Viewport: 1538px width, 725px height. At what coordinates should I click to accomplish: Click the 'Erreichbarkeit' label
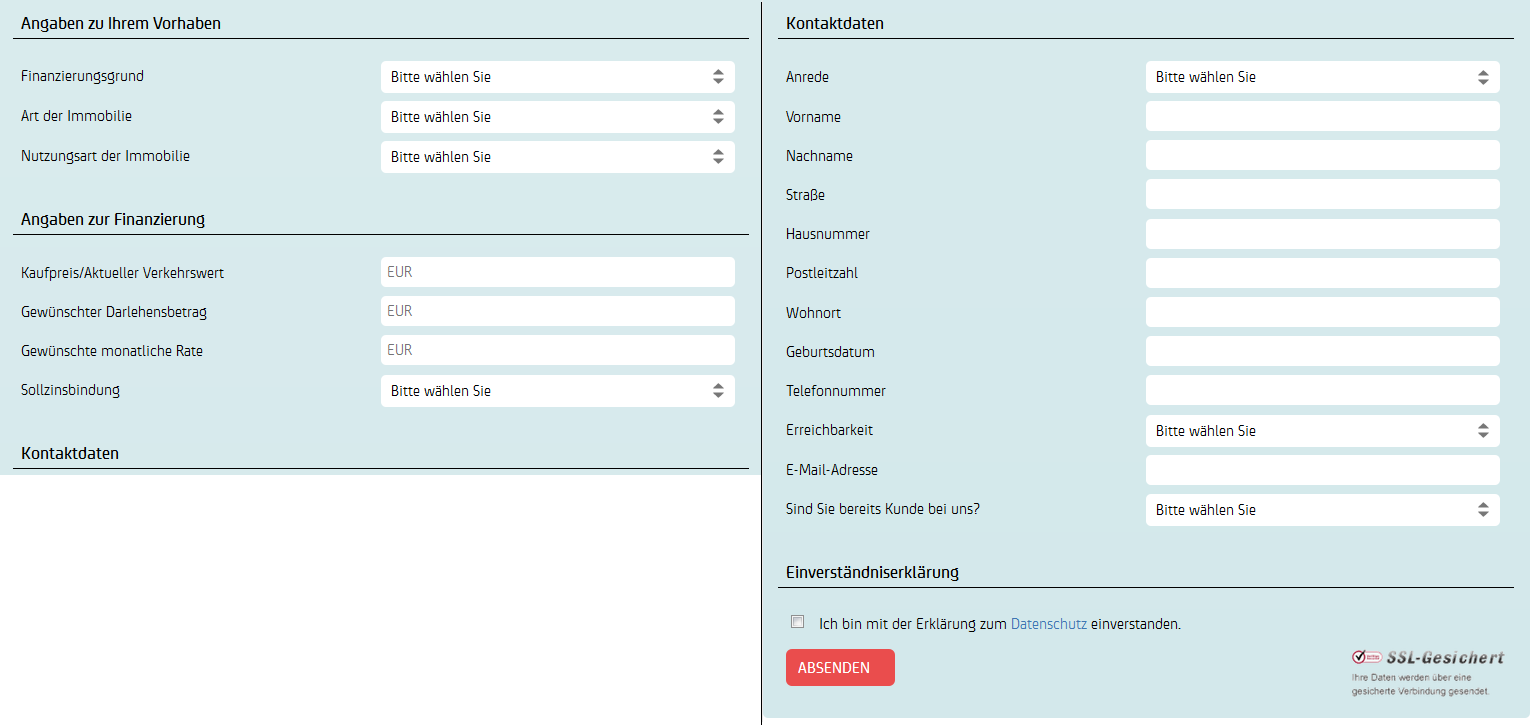pyautogui.click(x=829, y=430)
